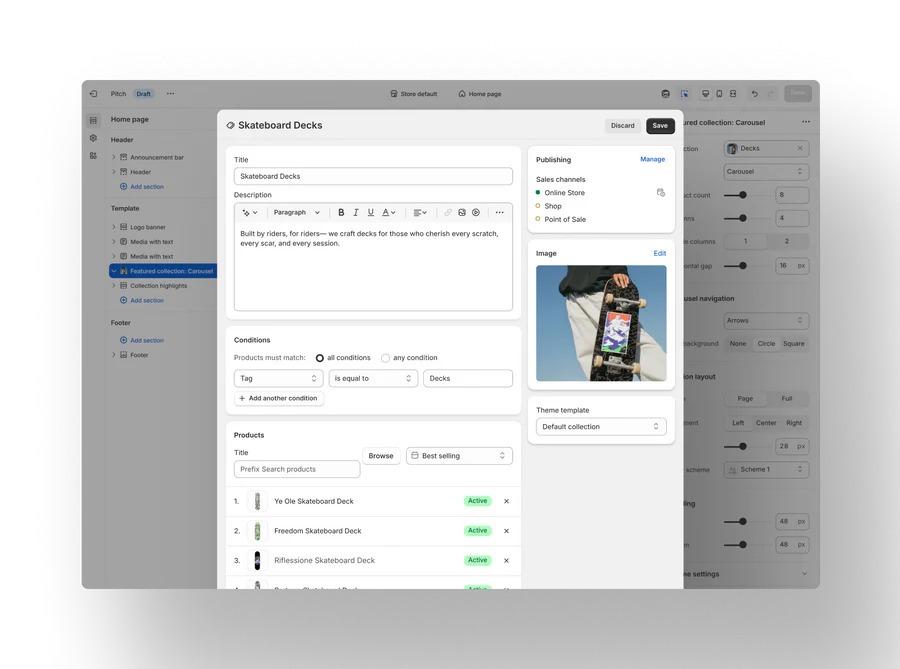Toggle bold formatting in description toolbar
Image resolution: width=900 pixels, height=669 pixels.
pyautogui.click(x=341, y=212)
